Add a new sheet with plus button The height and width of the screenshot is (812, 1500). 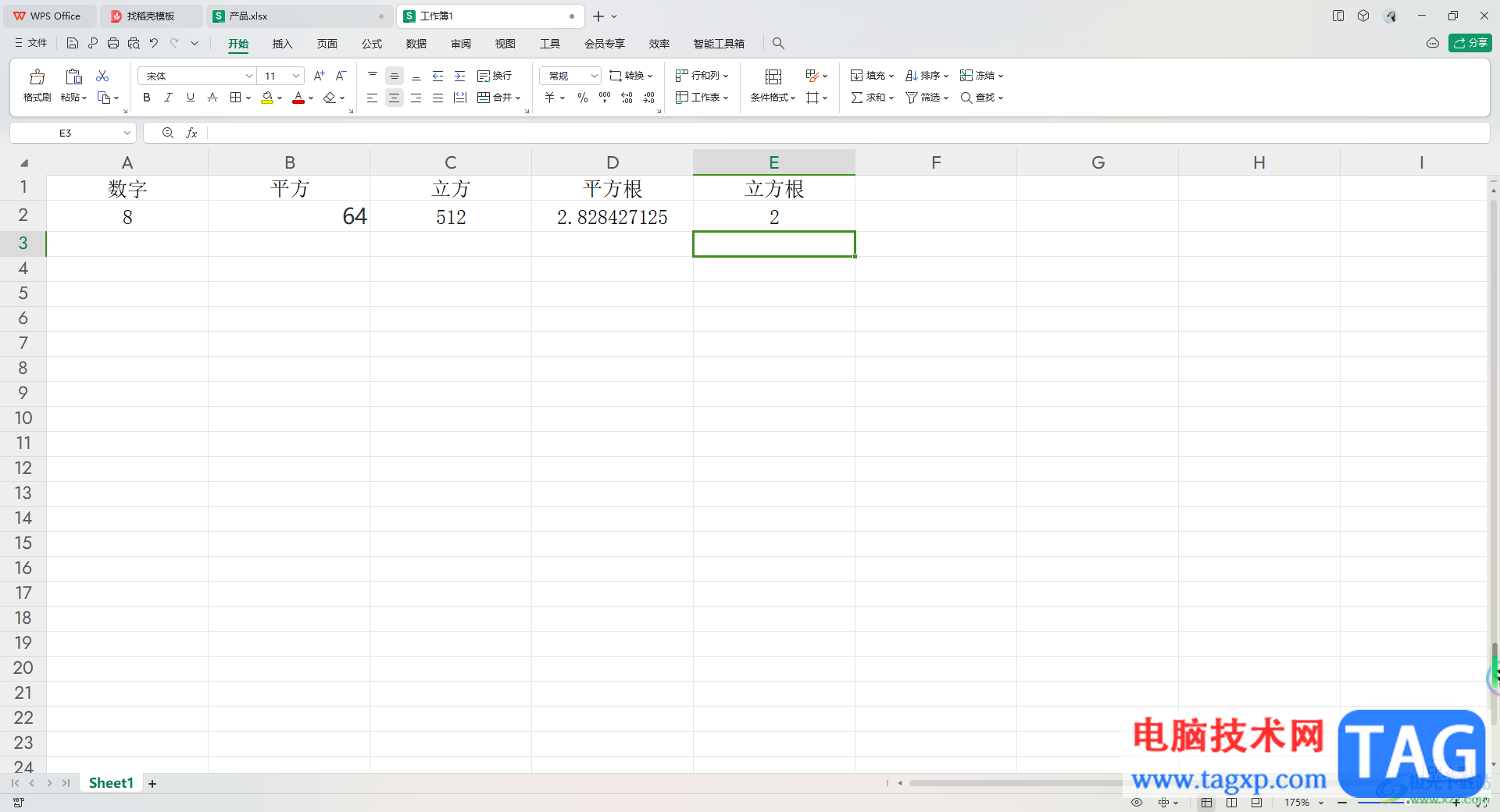tap(152, 783)
